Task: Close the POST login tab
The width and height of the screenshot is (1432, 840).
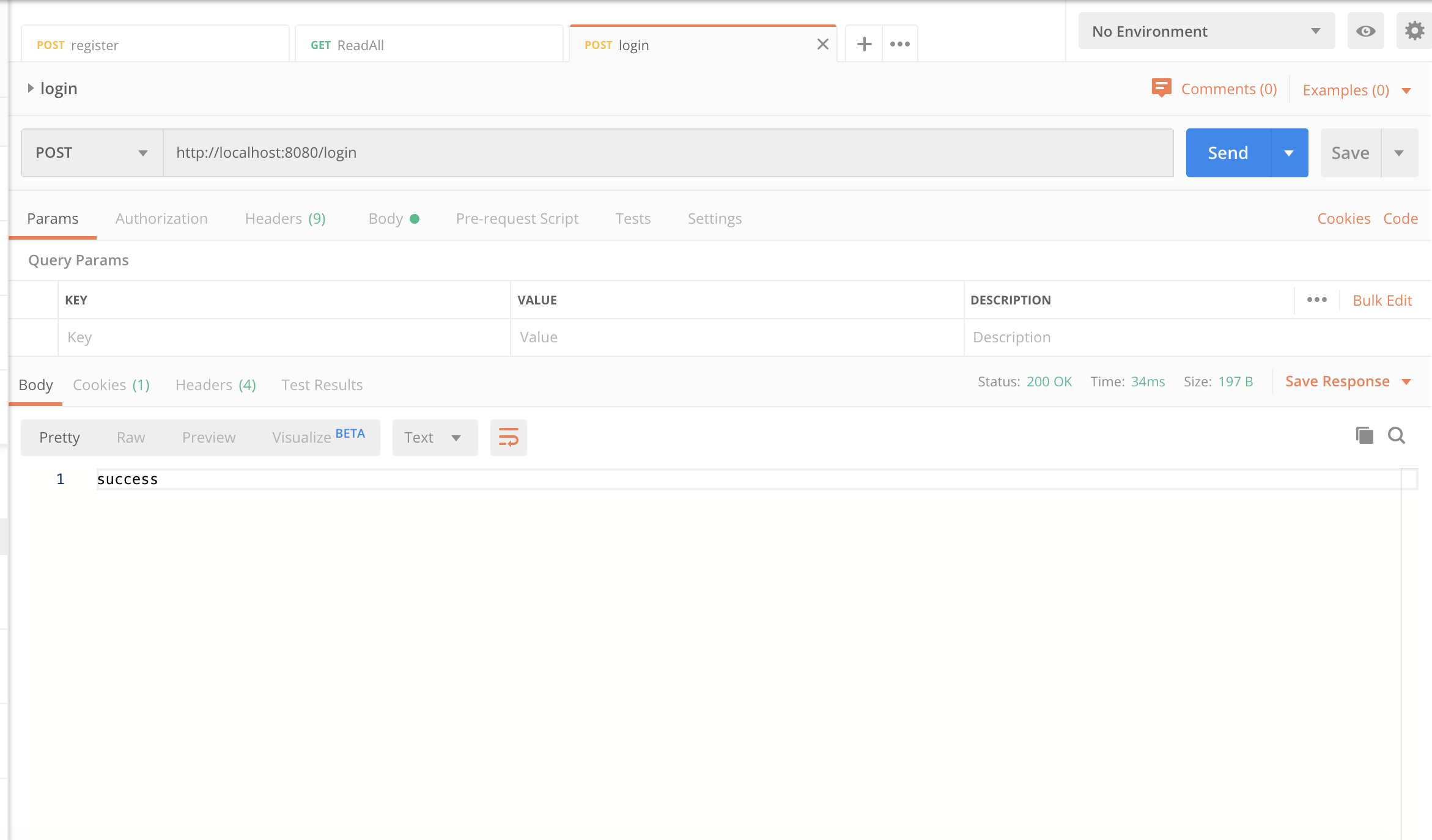Action: click(x=822, y=44)
